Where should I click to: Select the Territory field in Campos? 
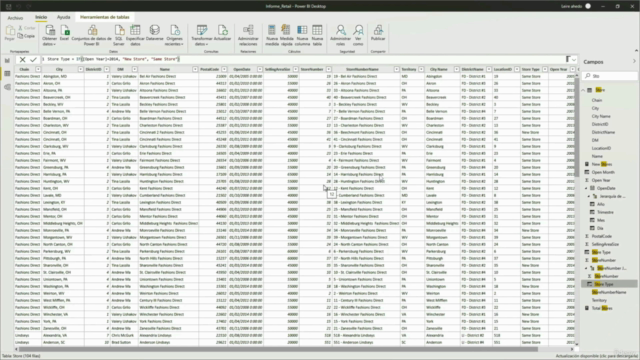[x=599, y=300]
